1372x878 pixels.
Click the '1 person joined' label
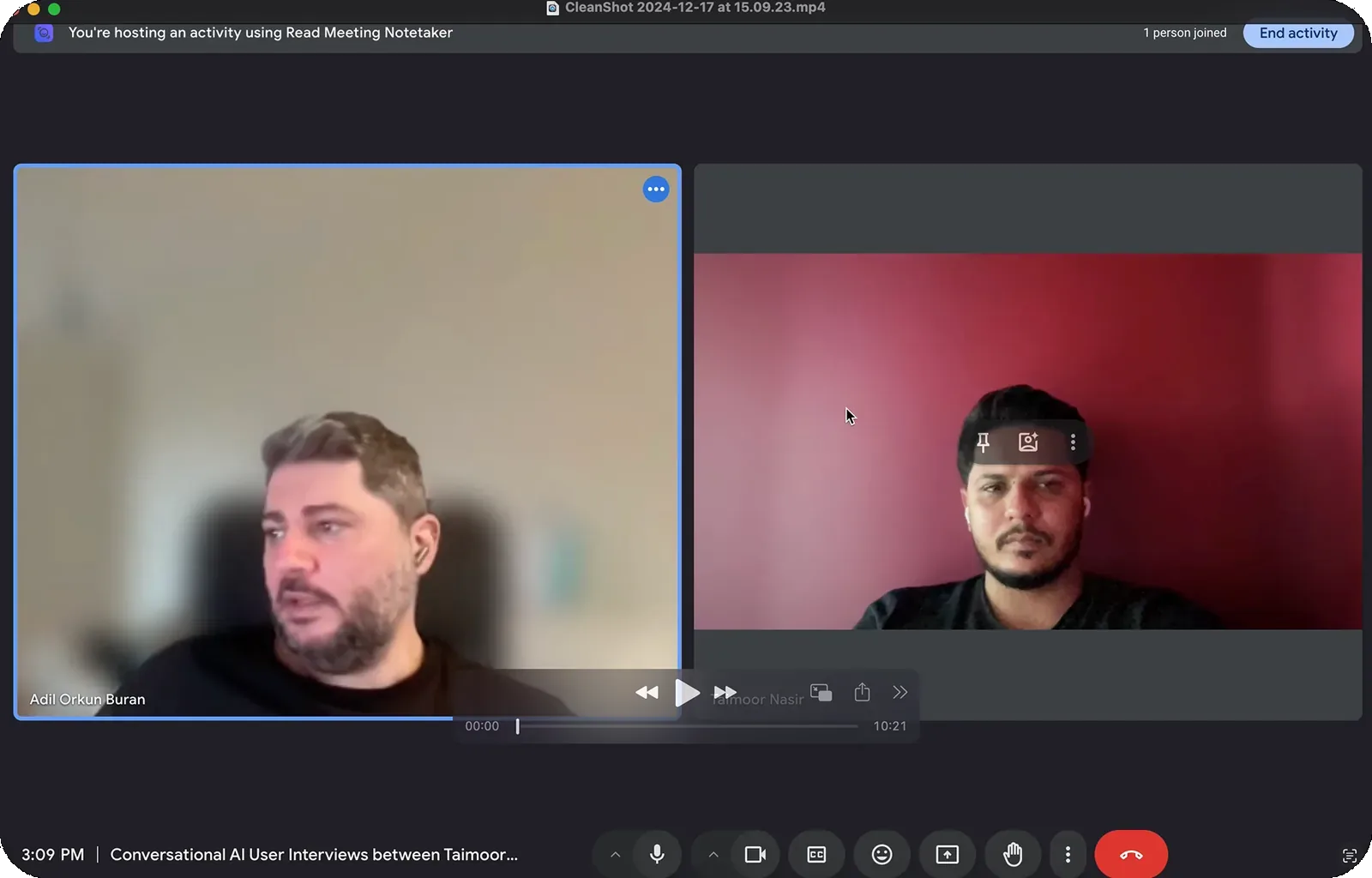tap(1185, 33)
